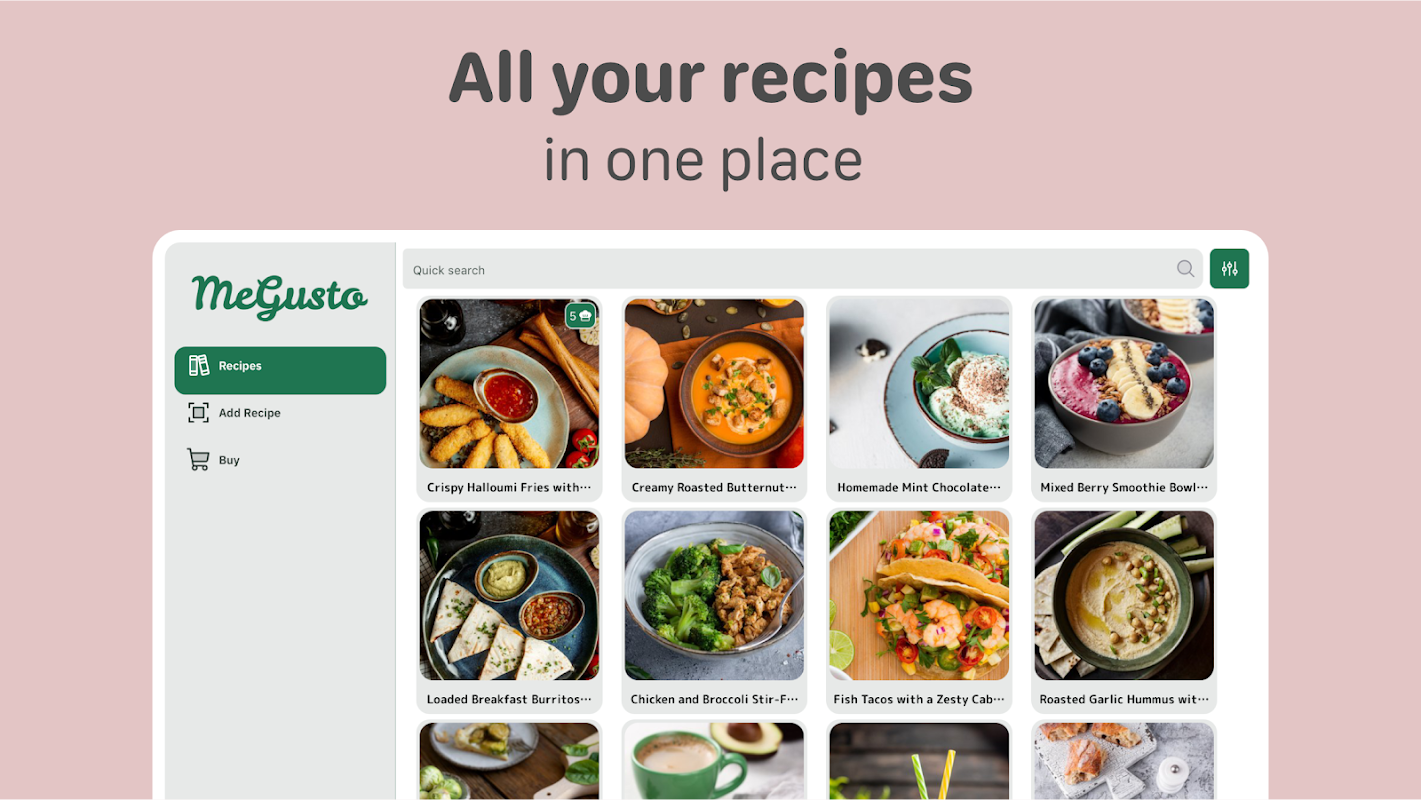
Task: Choose the Chicken and Broccoli Stir-Fry photo
Action: click(714, 596)
